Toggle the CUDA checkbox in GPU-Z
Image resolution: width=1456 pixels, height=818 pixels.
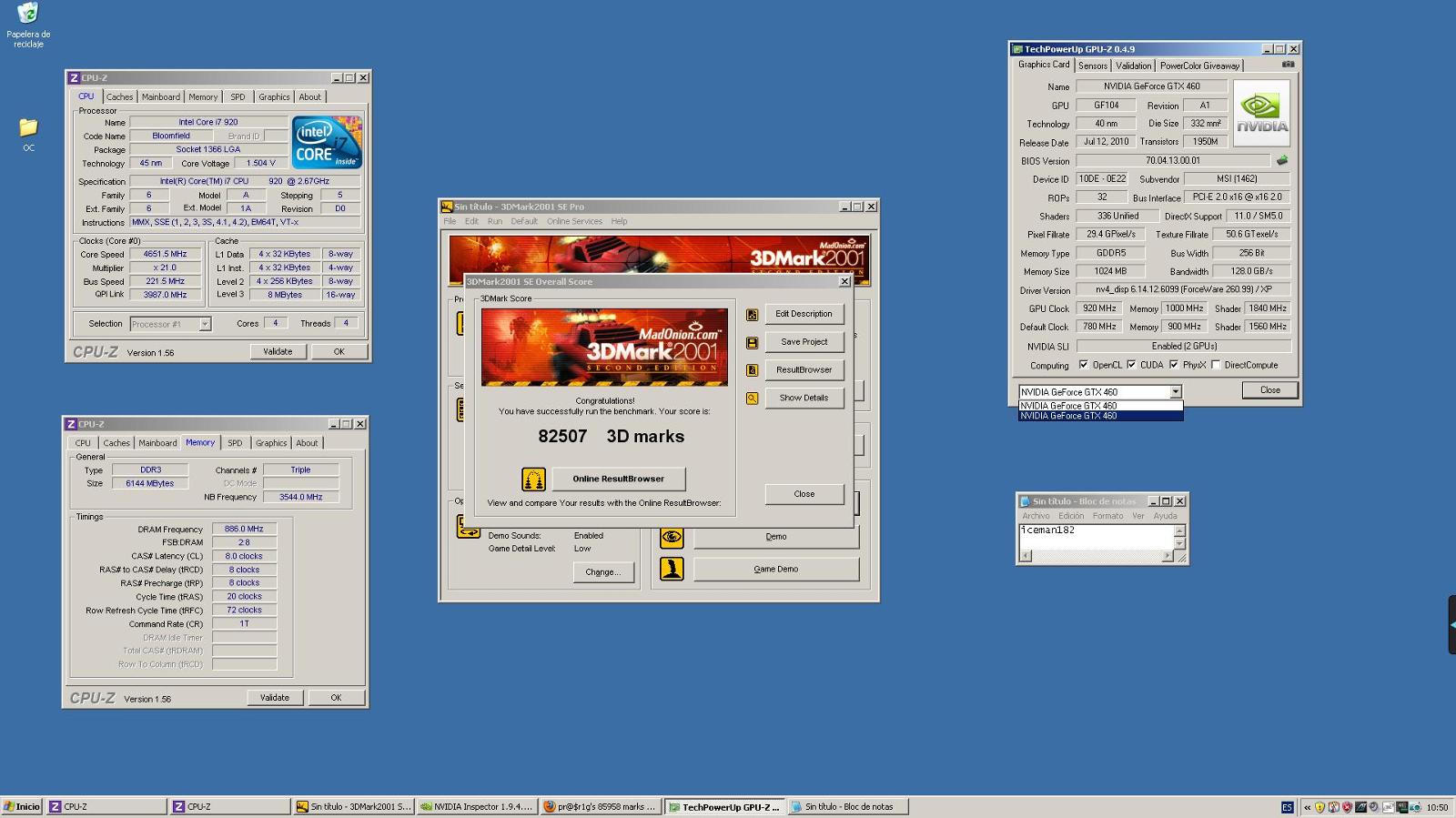tap(1131, 365)
